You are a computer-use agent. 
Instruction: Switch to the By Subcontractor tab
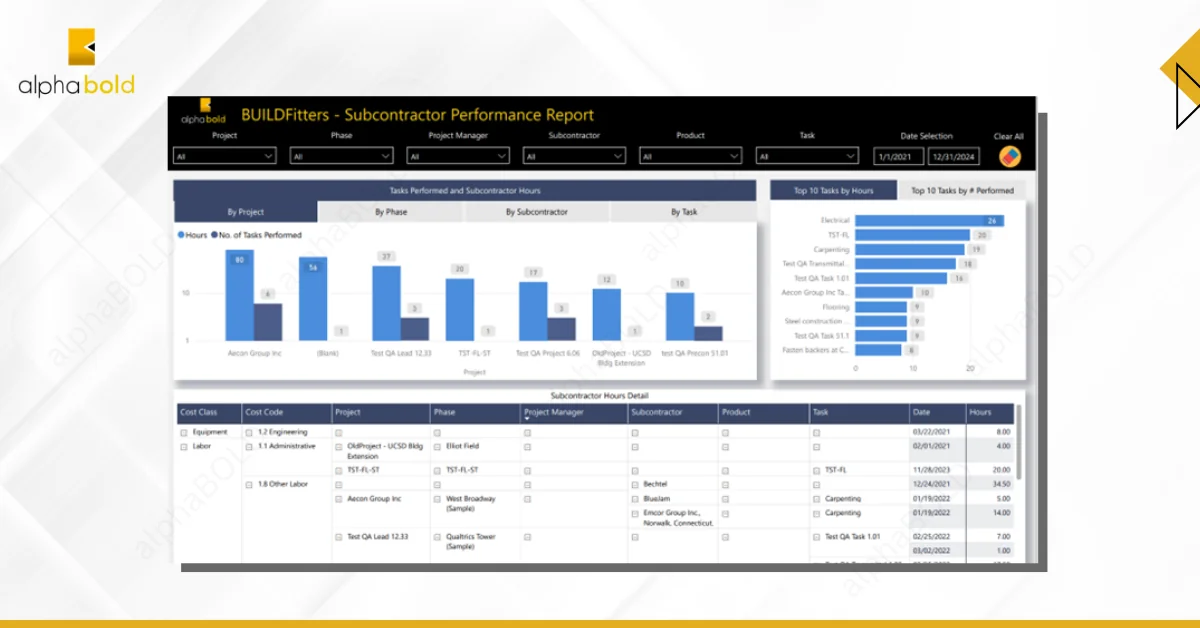[x=537, y=212]
